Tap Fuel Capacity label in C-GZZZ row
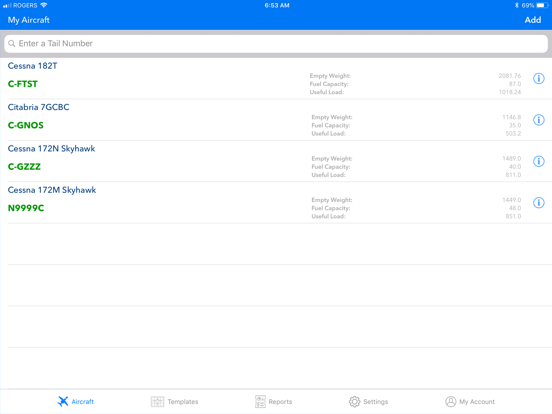Image resolution: width=552 pixels, height=414 pixels. (331, 167)
